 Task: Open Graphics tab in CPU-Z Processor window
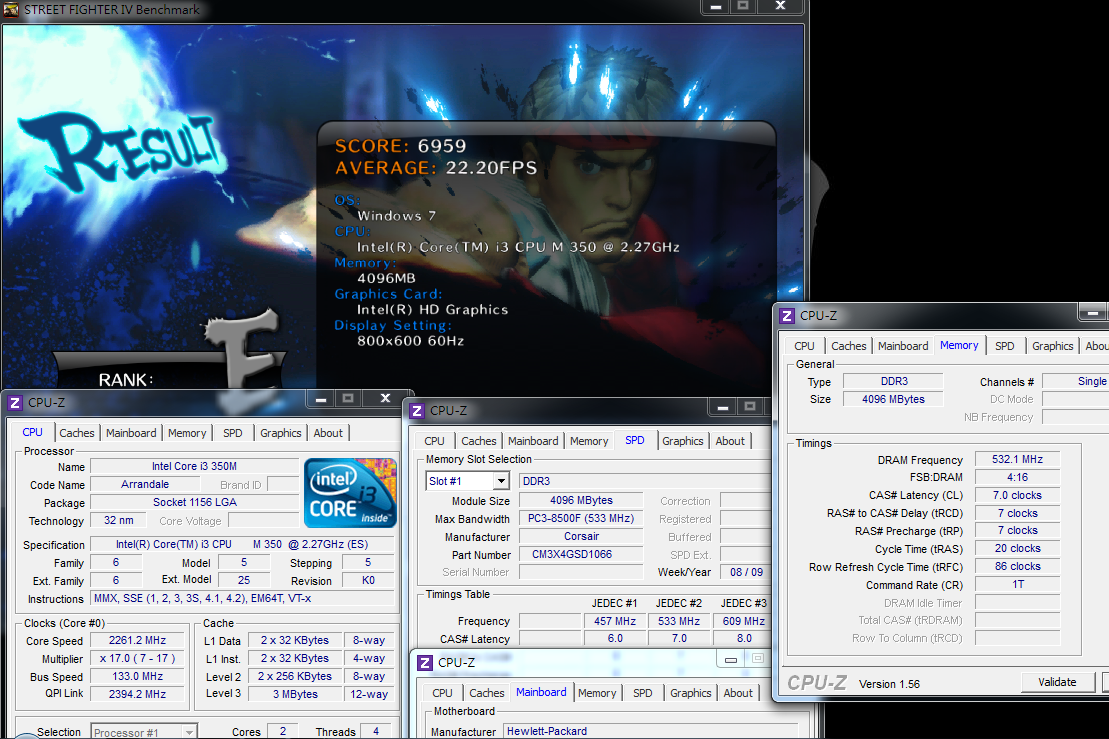[281, 433]
